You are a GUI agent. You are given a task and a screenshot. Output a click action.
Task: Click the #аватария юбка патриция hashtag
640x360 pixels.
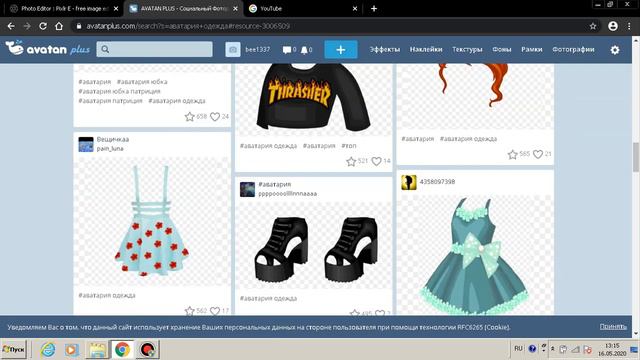119,91
